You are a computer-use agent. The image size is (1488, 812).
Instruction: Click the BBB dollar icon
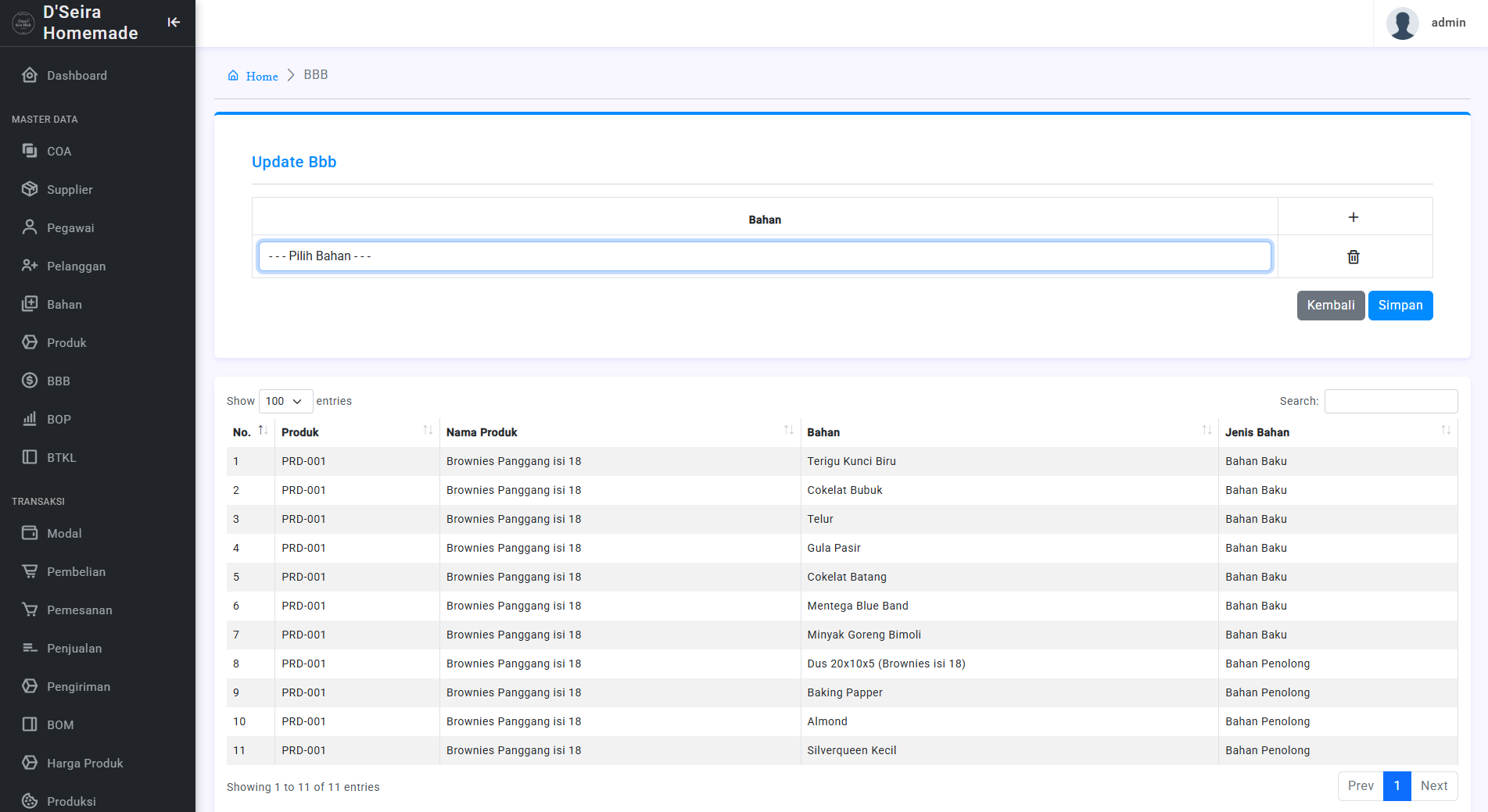(x=30, y=381)
